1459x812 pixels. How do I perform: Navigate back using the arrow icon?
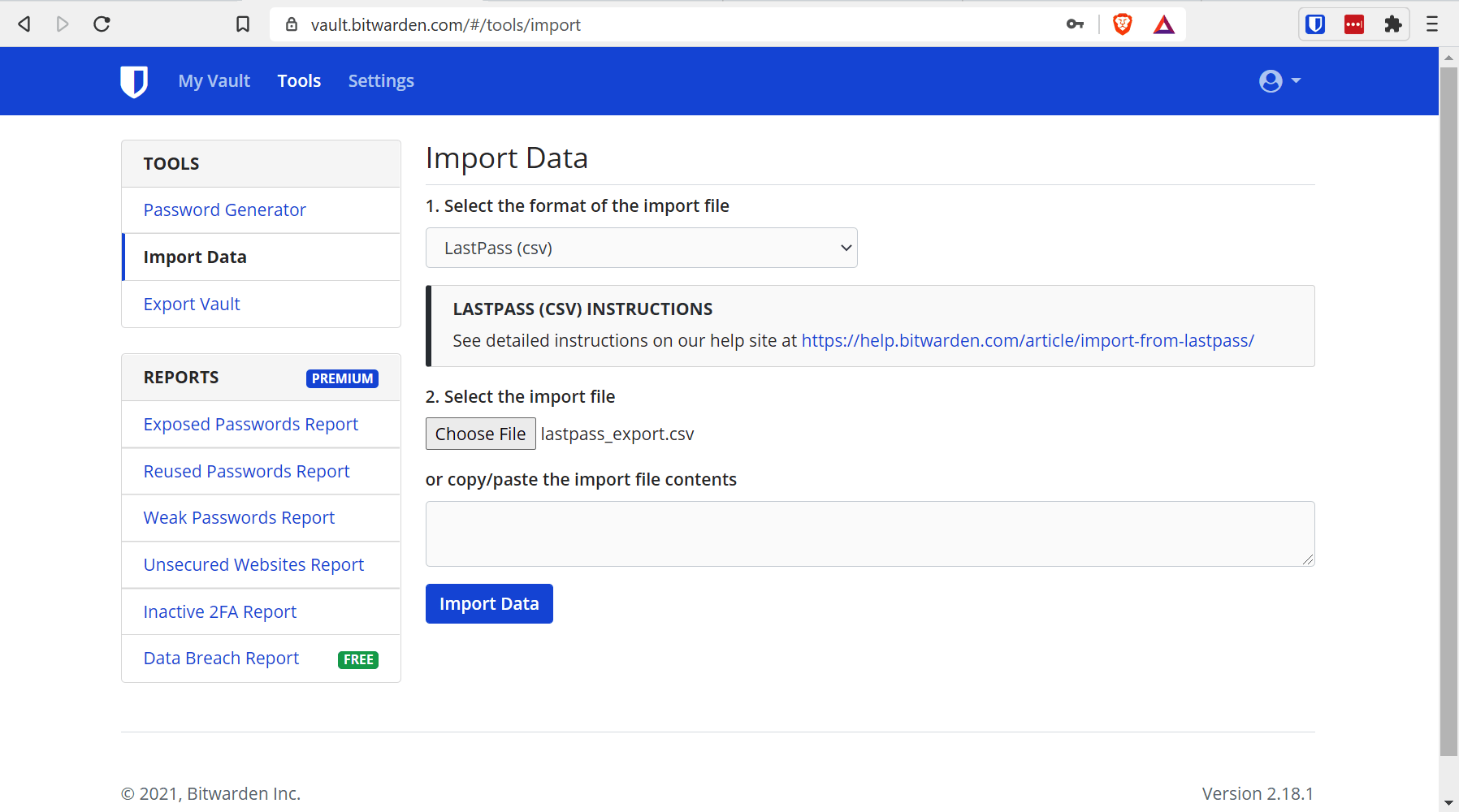[24, 24]
